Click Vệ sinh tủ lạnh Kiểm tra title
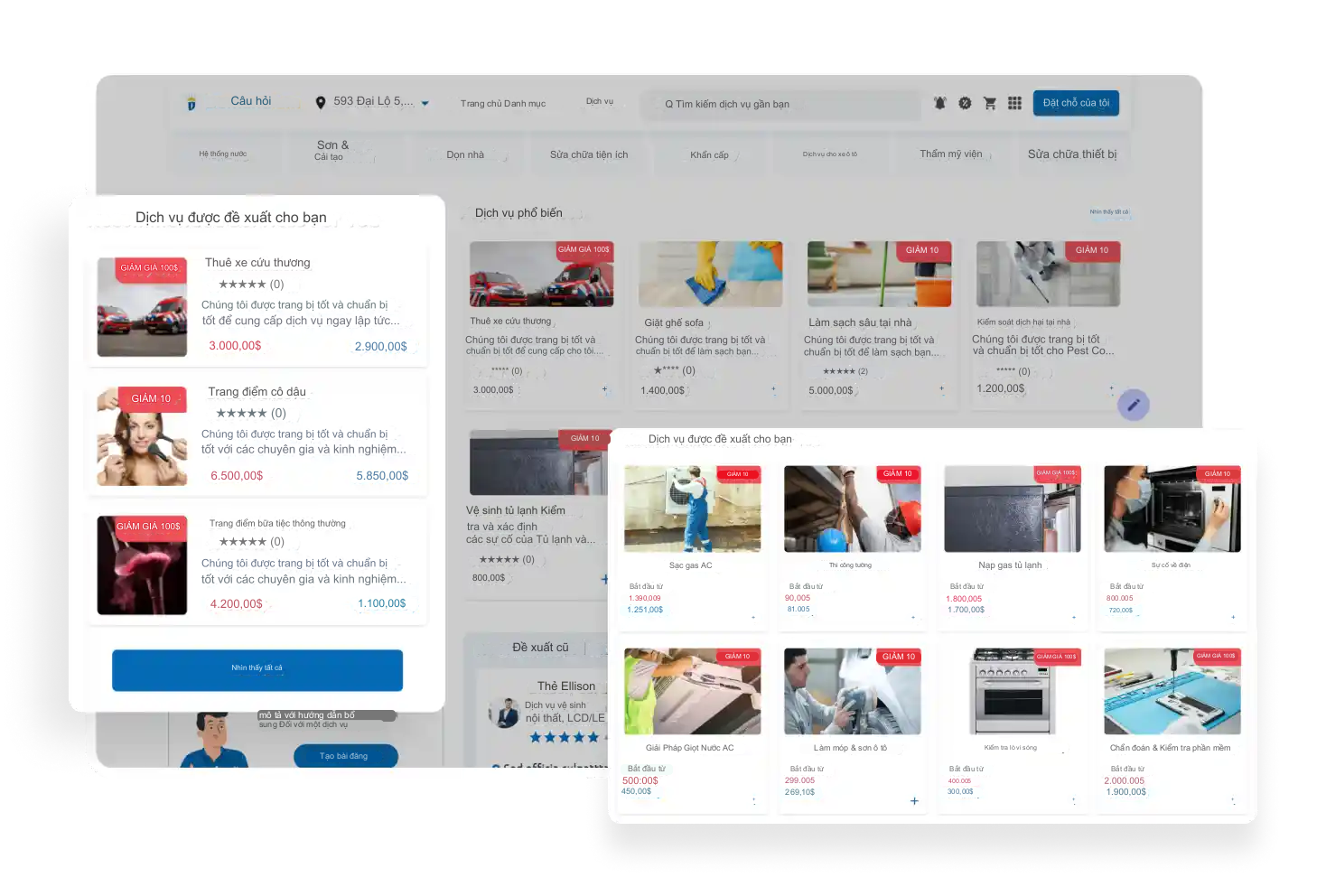The height and width of the screenshot is (896, 1326). point(516,510)
